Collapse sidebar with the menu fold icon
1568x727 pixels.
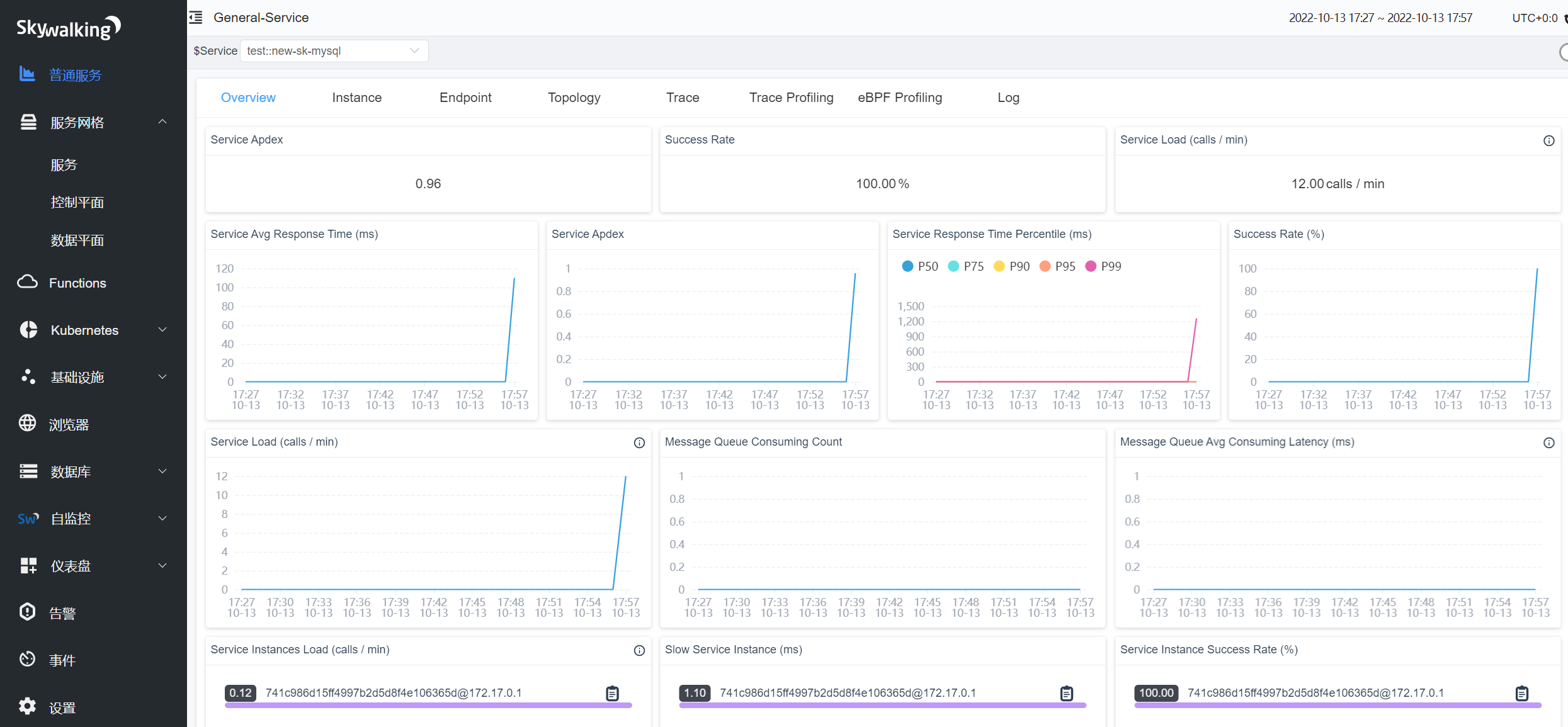196,18
